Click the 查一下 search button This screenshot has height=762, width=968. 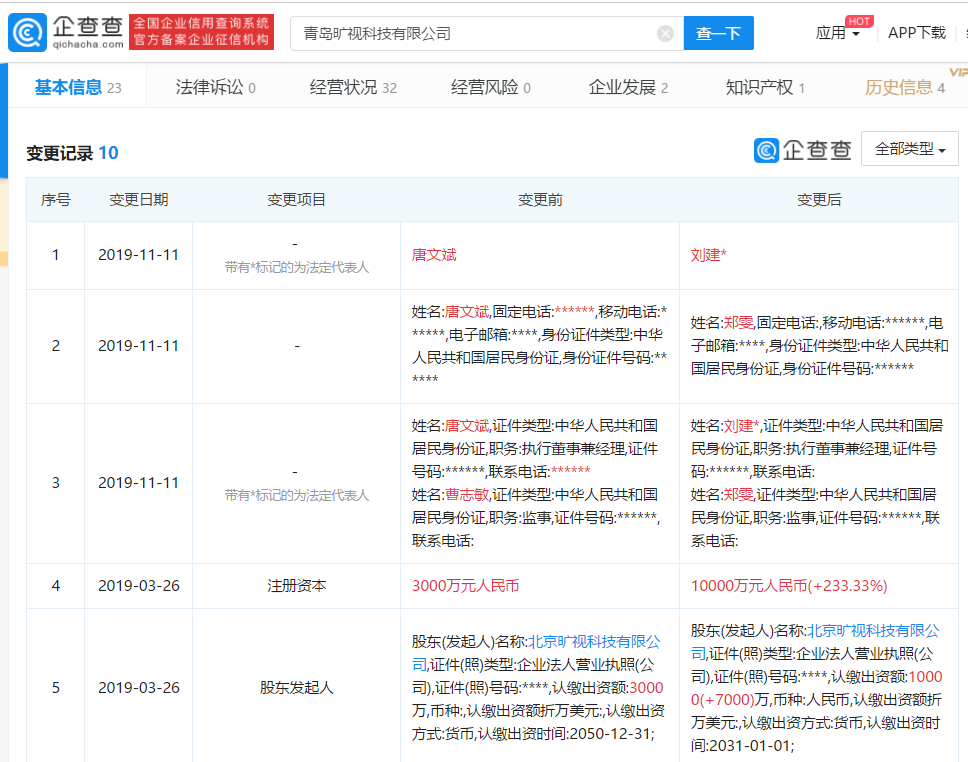click(x=719, y=33)
